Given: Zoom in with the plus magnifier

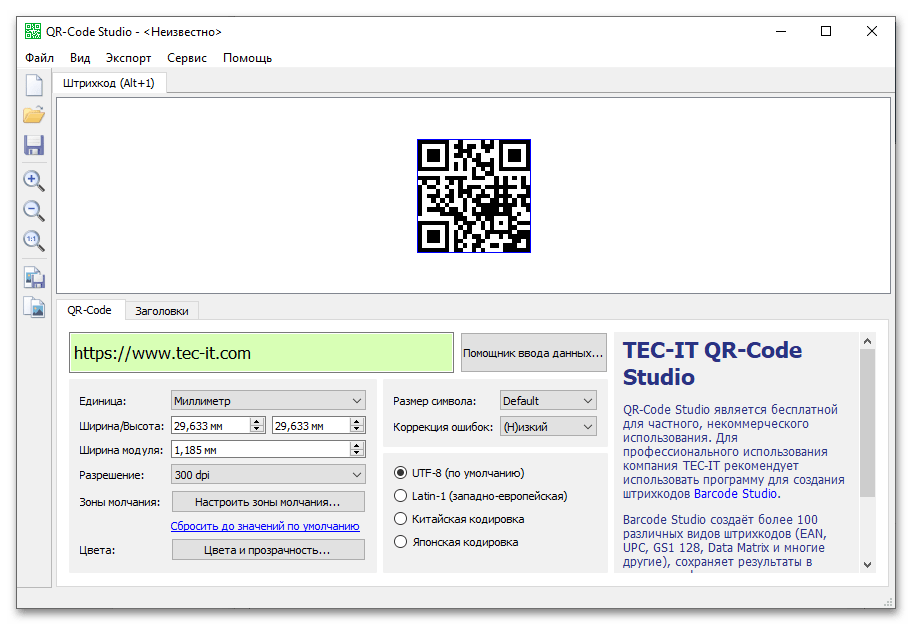Looking at the screenshot, I should click(x=34, y=181).
